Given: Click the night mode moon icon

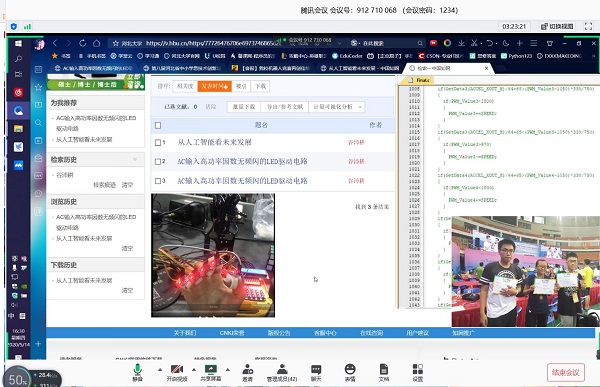Looking at the screenshot, I should pyautogui.click(x=506, y=43).
